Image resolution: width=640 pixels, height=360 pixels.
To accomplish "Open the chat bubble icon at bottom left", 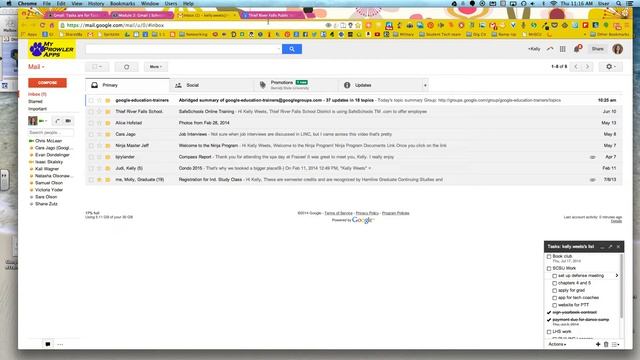I will (48, 344).
